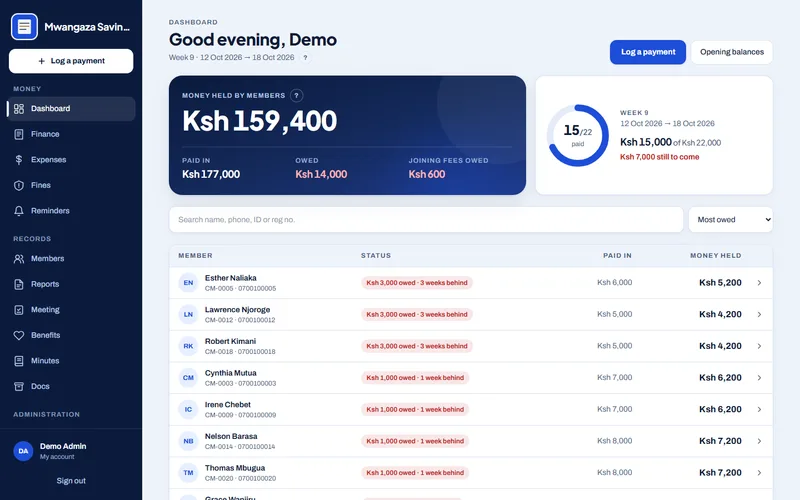The width and height of the screenshot is (800, 500).
Task: Click the Reminders bell icon
Action: (19, 211)
